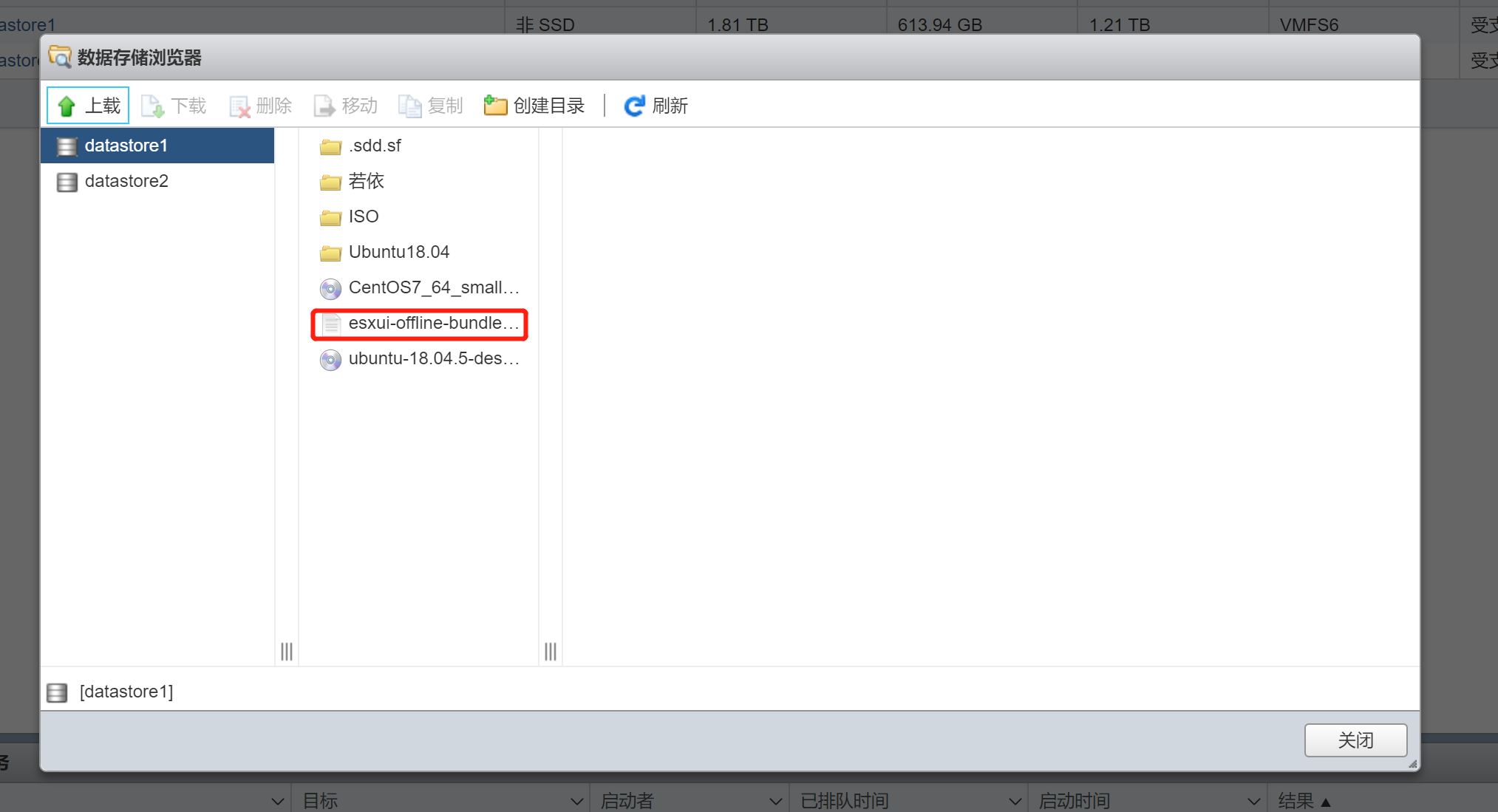Open dropdown arrow on 目标 column header
The image size is (1498, 812).
[576, 801]
